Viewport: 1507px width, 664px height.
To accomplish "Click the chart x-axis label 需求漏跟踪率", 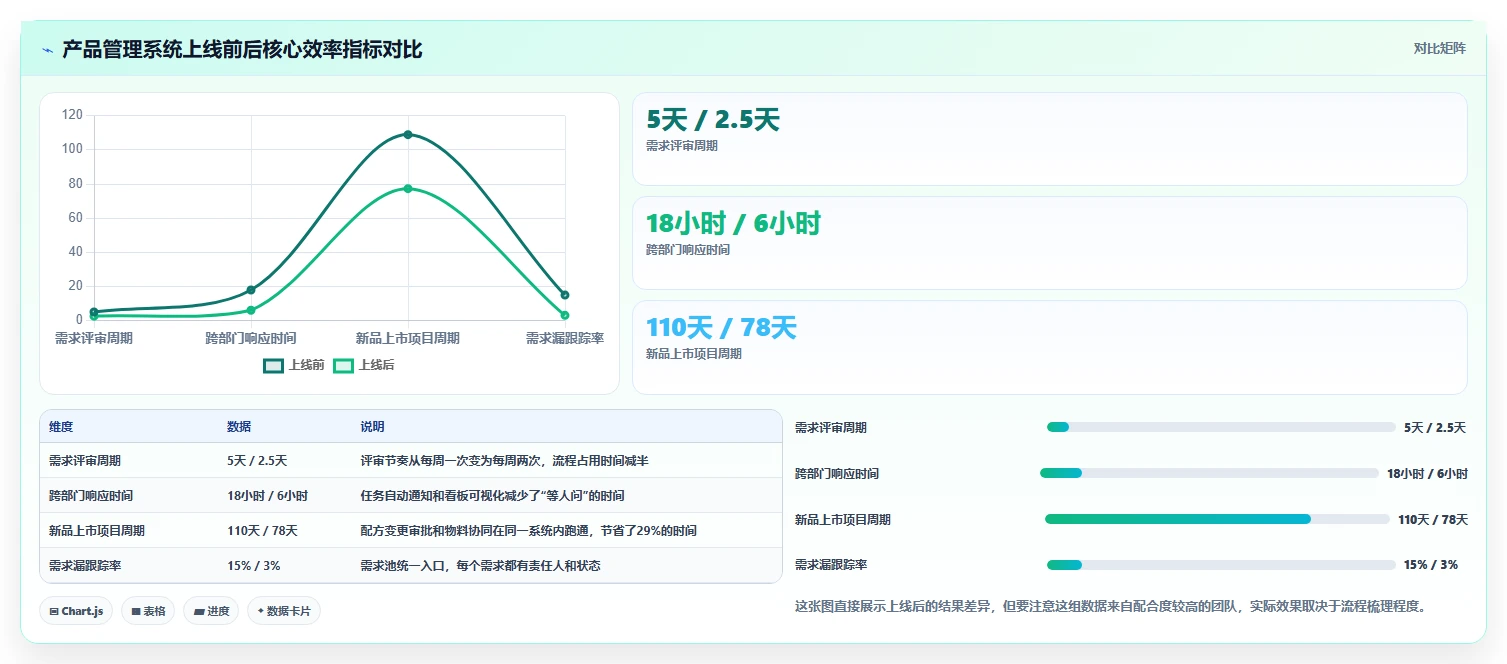I will (565, 338).
